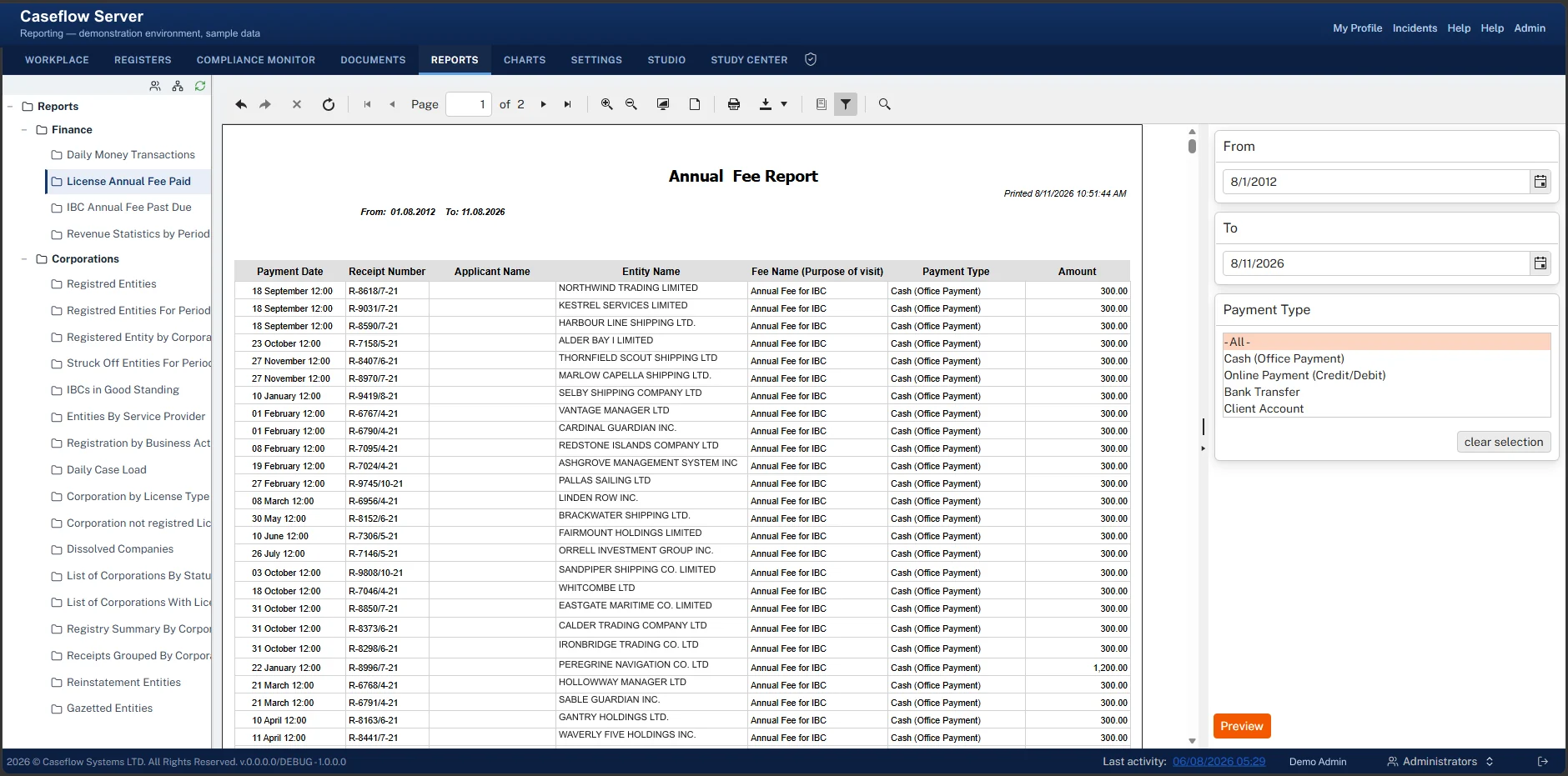
Task: Open the Documents tab
Action: click(373, 60)
